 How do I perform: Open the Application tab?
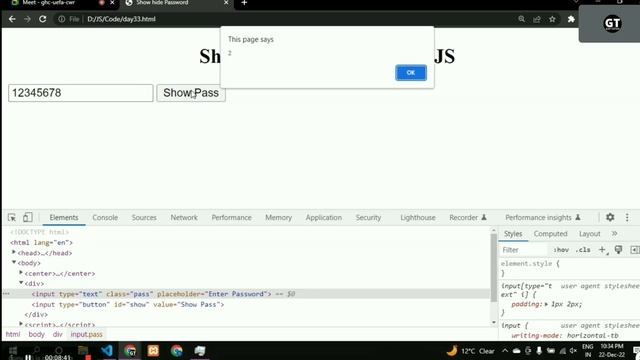click(324, 218)
